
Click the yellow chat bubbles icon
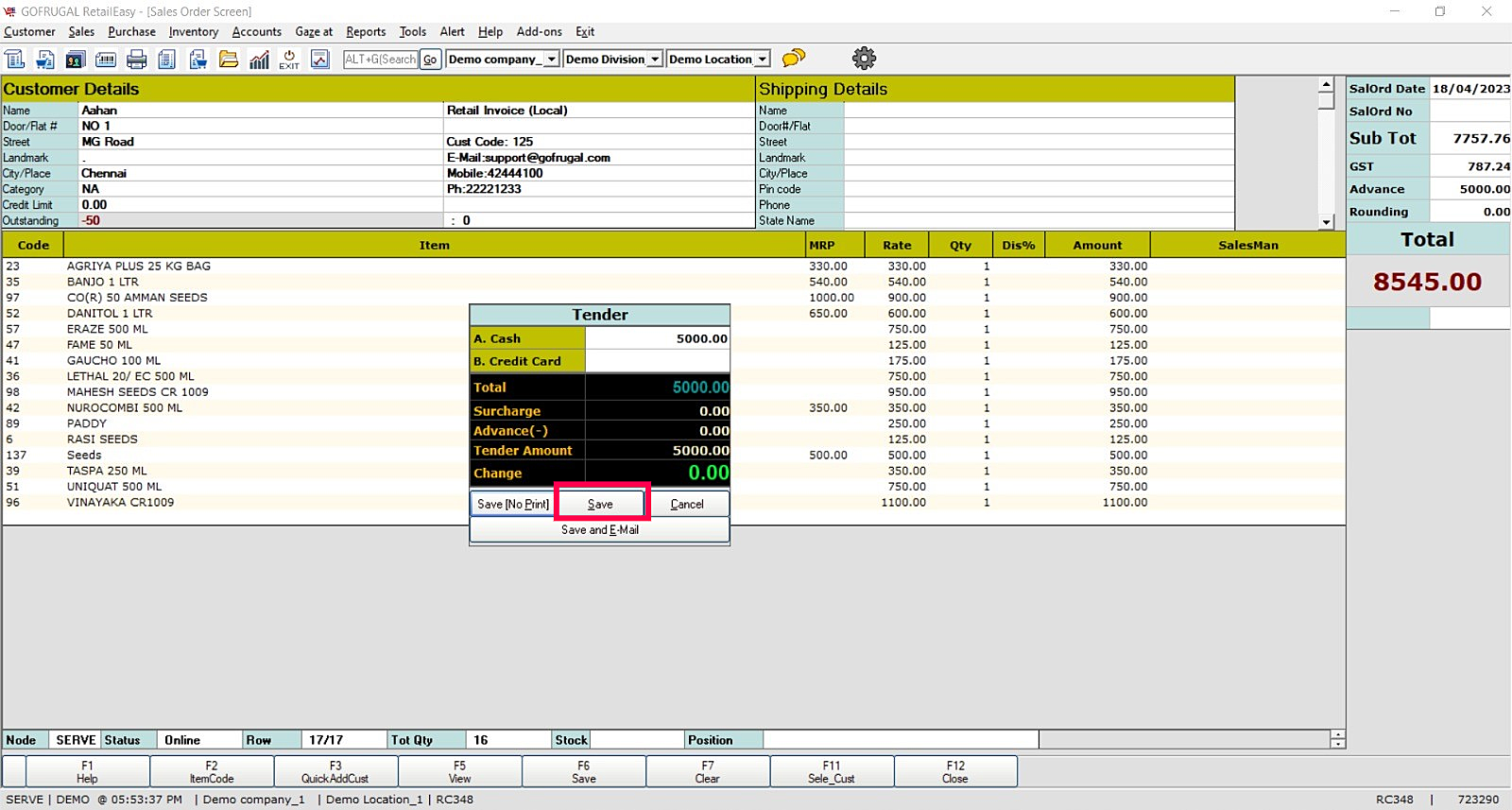[794, 59]
